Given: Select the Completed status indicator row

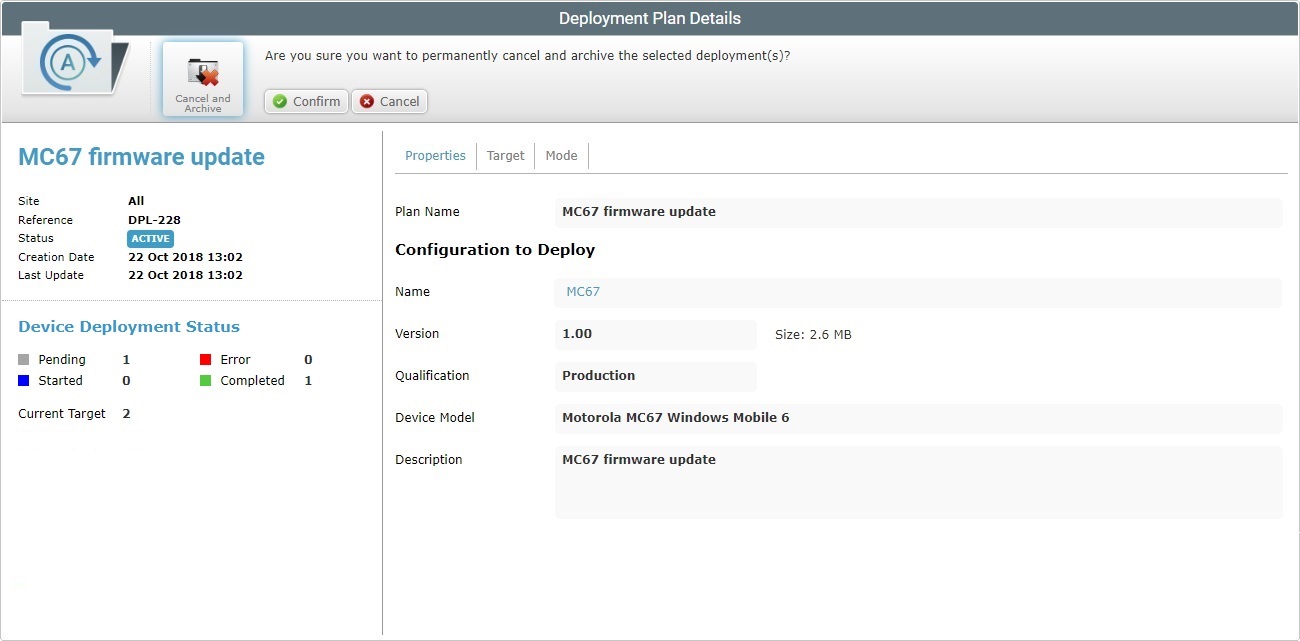Looking at the screenshot, I should click(x=252, y=380).
